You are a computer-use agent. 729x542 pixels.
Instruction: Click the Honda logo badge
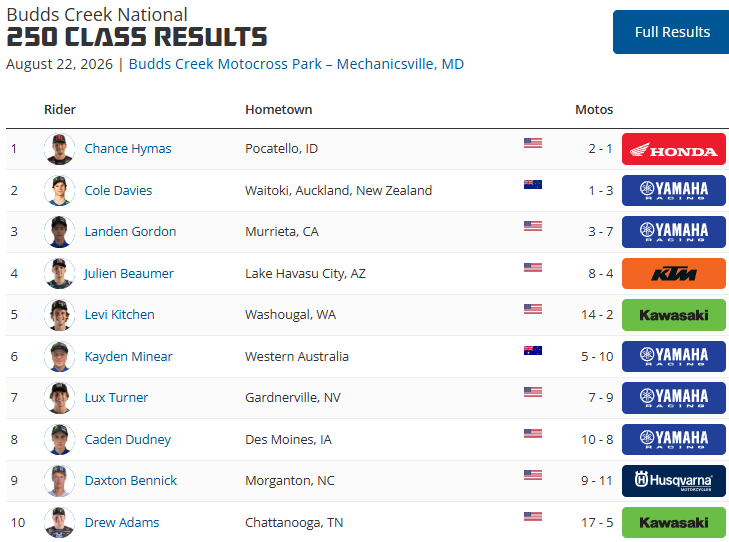tap(674, 149)
